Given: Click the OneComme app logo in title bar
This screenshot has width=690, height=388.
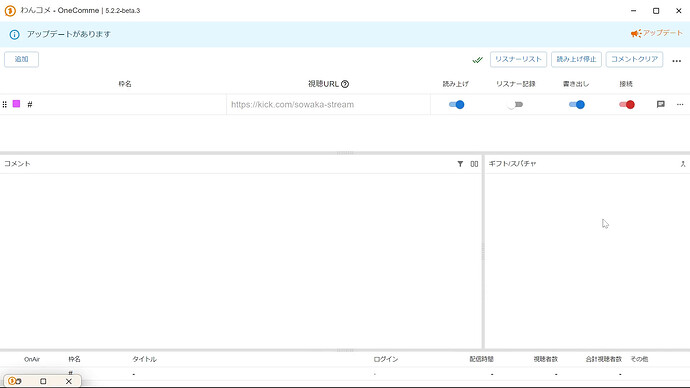Looking at the screenshot, I should (10, 11).
